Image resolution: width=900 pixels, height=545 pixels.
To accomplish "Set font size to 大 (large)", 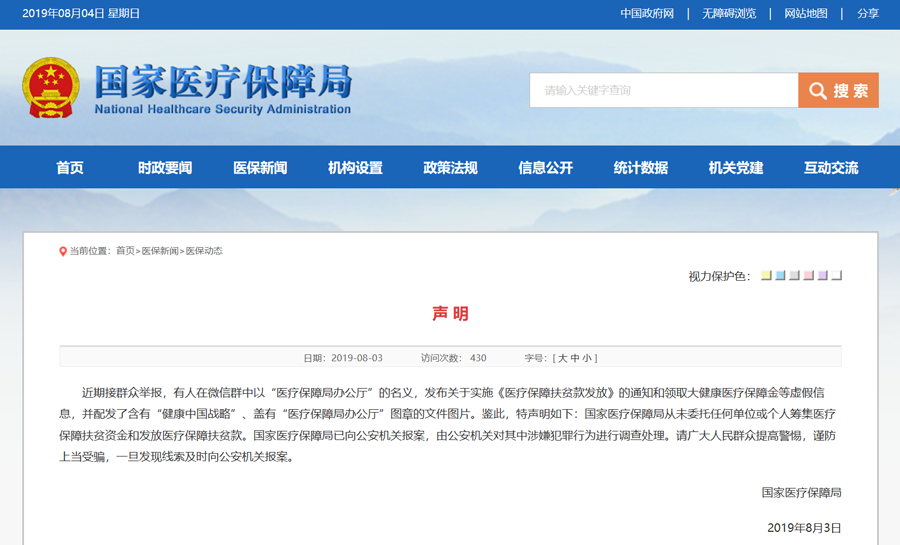I will (x=563, y=357).
